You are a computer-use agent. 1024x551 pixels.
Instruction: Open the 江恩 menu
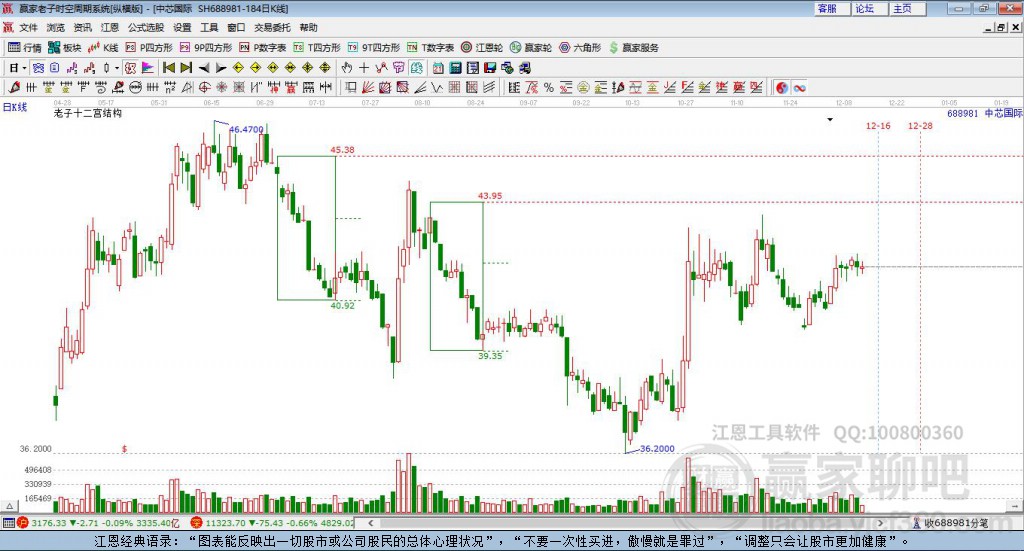[110, 27]
